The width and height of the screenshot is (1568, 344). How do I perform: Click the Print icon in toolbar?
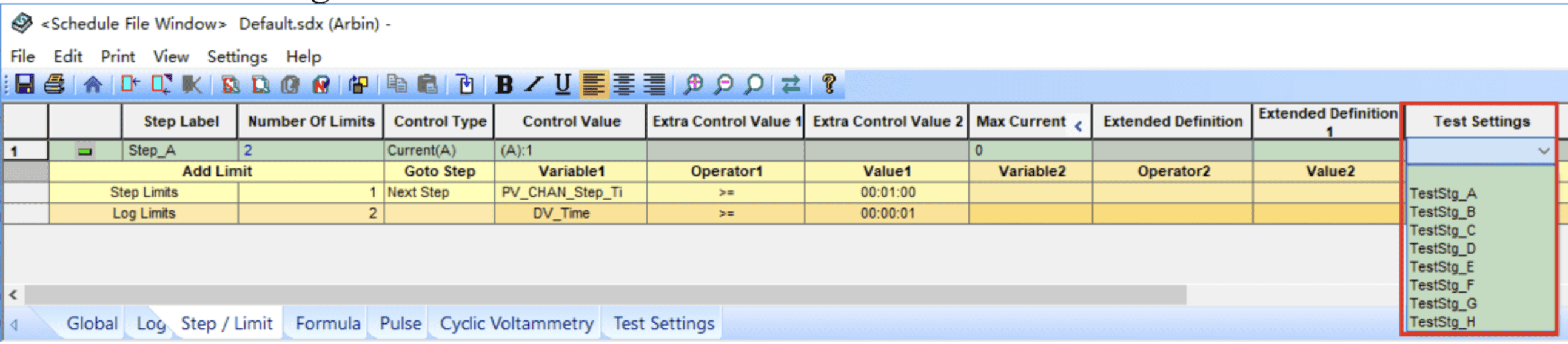click(55, 84)
